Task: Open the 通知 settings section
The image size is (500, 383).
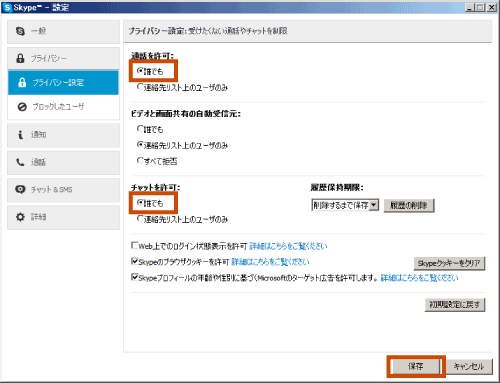Action: click(x=63, y=135)
